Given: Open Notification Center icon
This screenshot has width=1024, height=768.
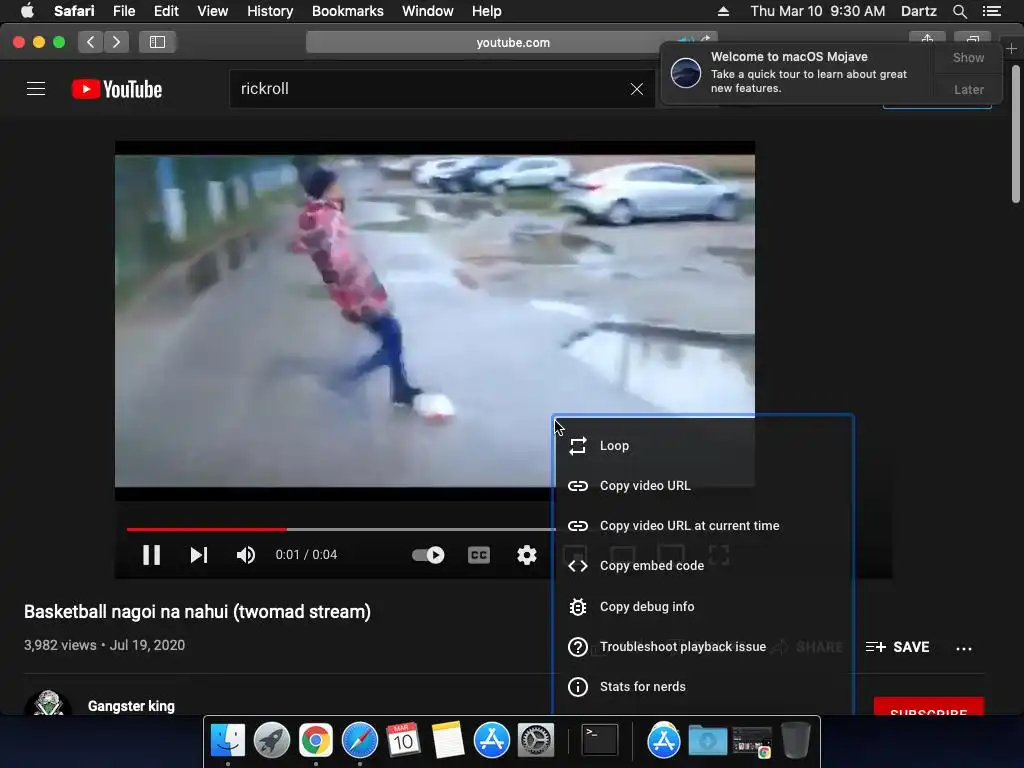Looking at the screenshot, I should coord(991,11).
